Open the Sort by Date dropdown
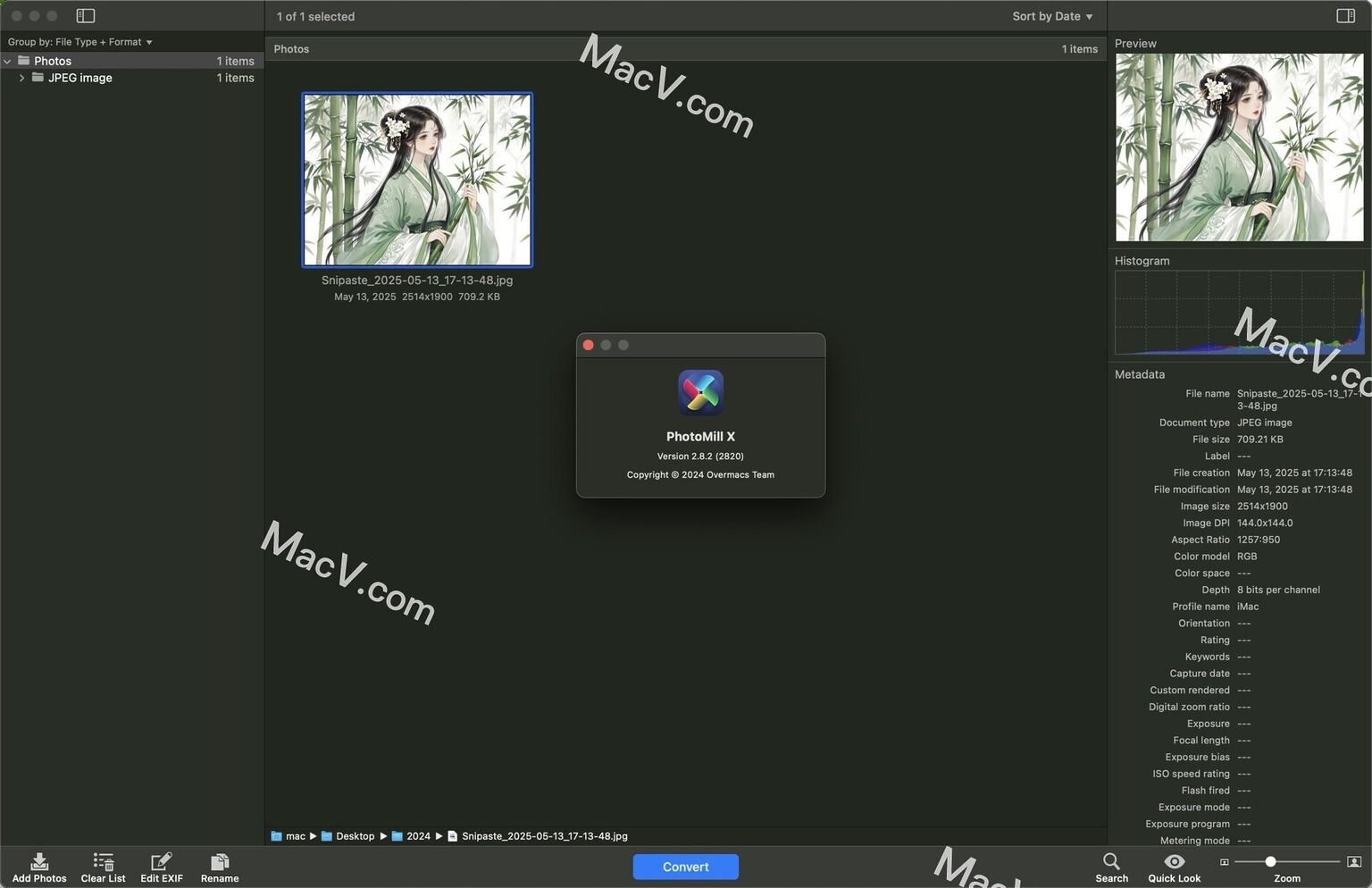 coord(1052,16)
